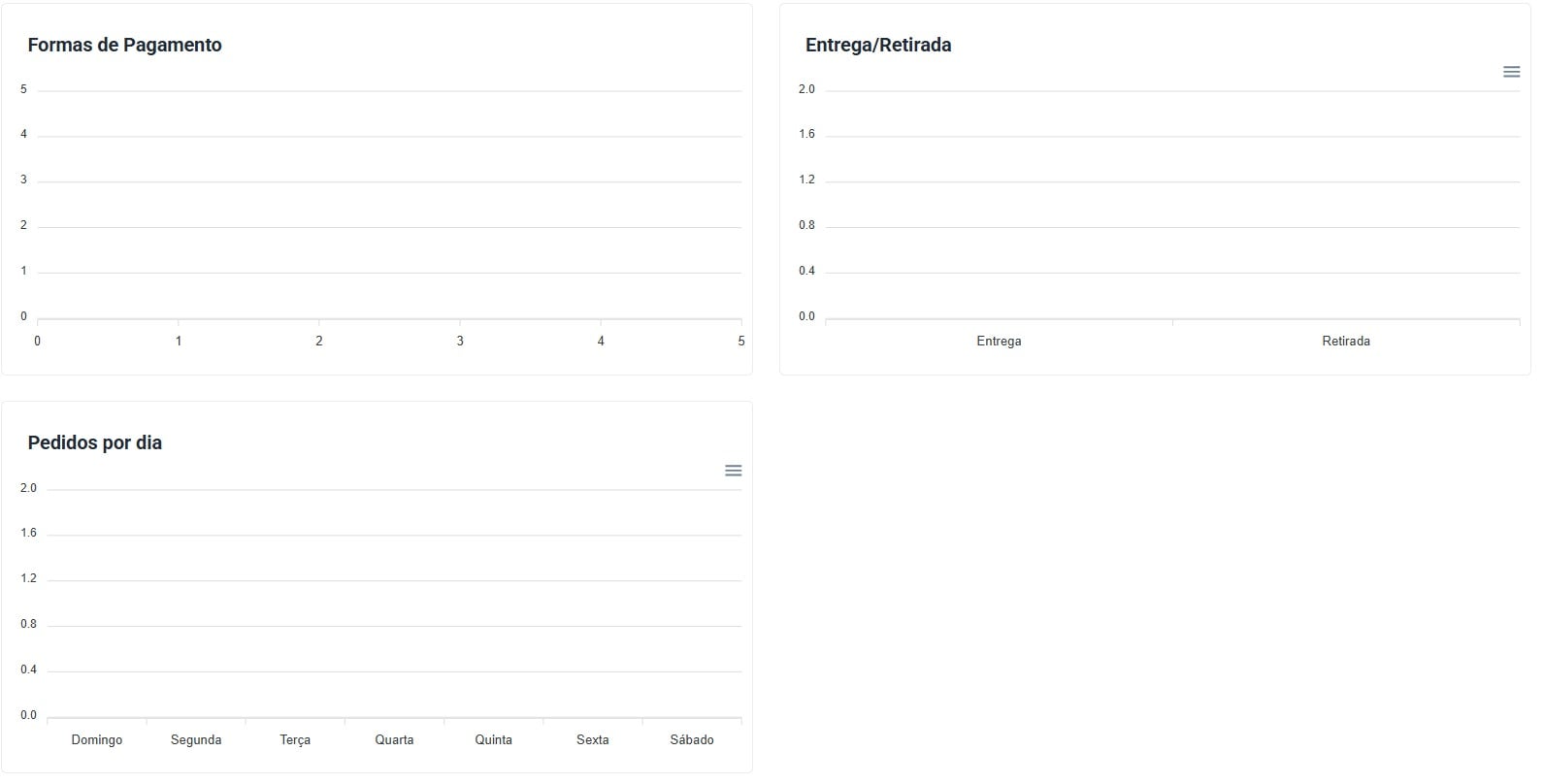This screenshot has height=784, width=1544.
Task: Click vertical axis value 5 in Formas de Pagamento
Action: point(24,89)
